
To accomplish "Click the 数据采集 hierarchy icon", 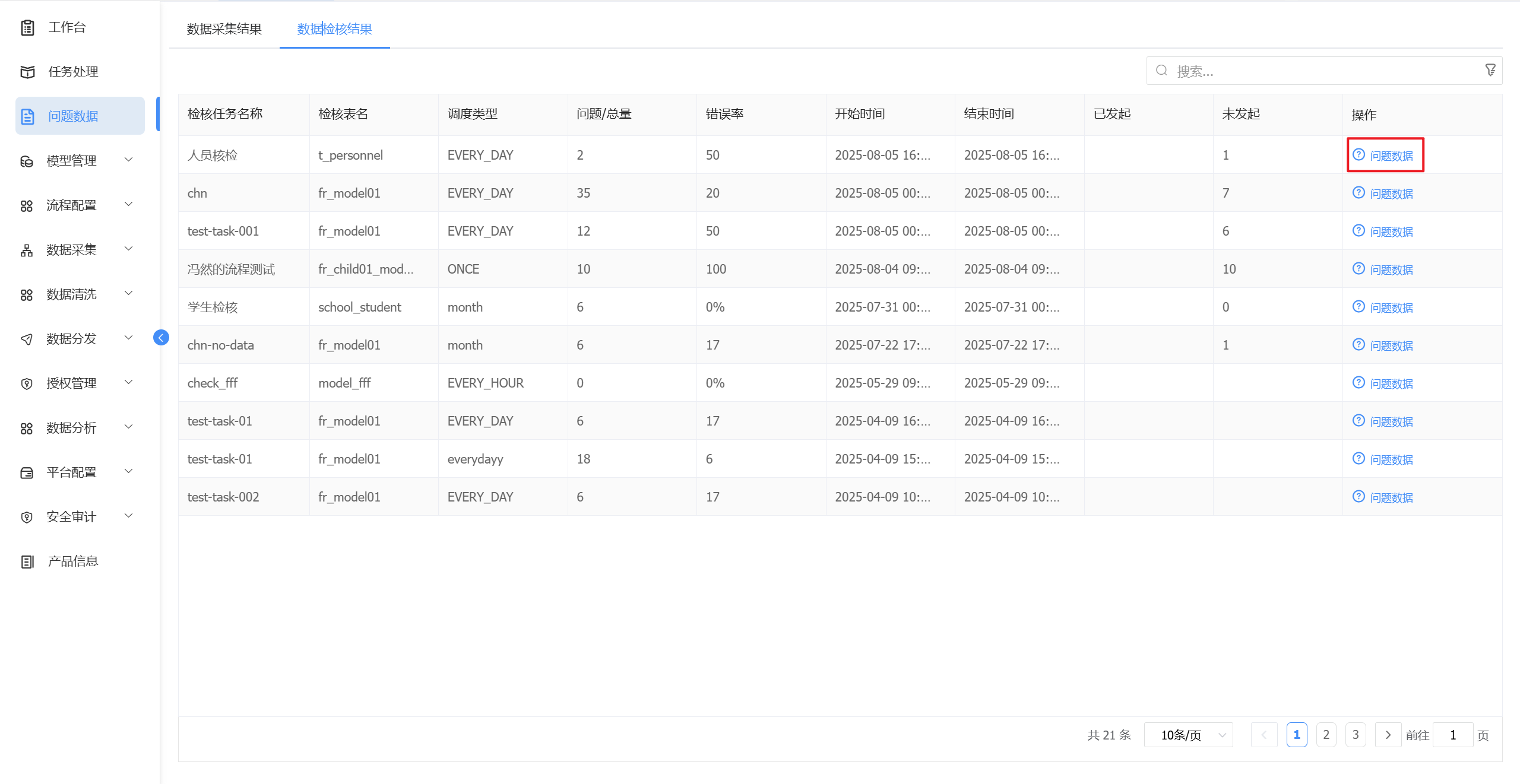I will point(27,250).
